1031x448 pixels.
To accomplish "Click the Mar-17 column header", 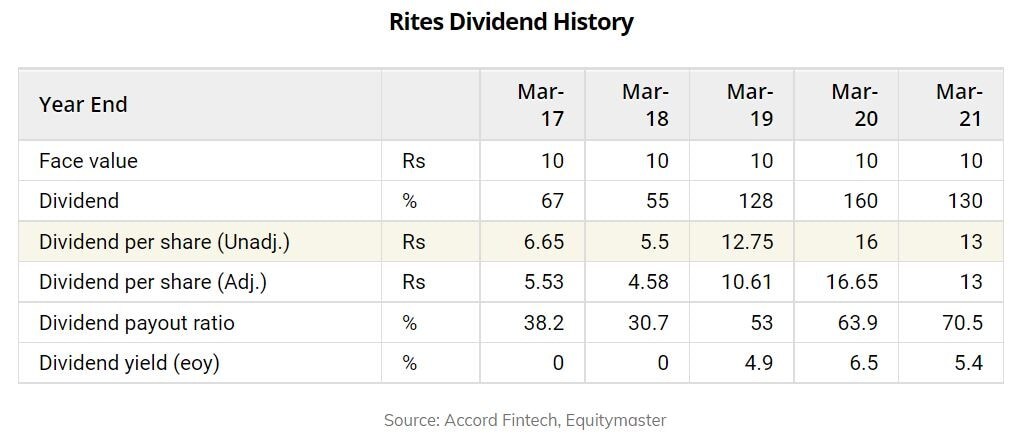I will [x=540, y=105].
